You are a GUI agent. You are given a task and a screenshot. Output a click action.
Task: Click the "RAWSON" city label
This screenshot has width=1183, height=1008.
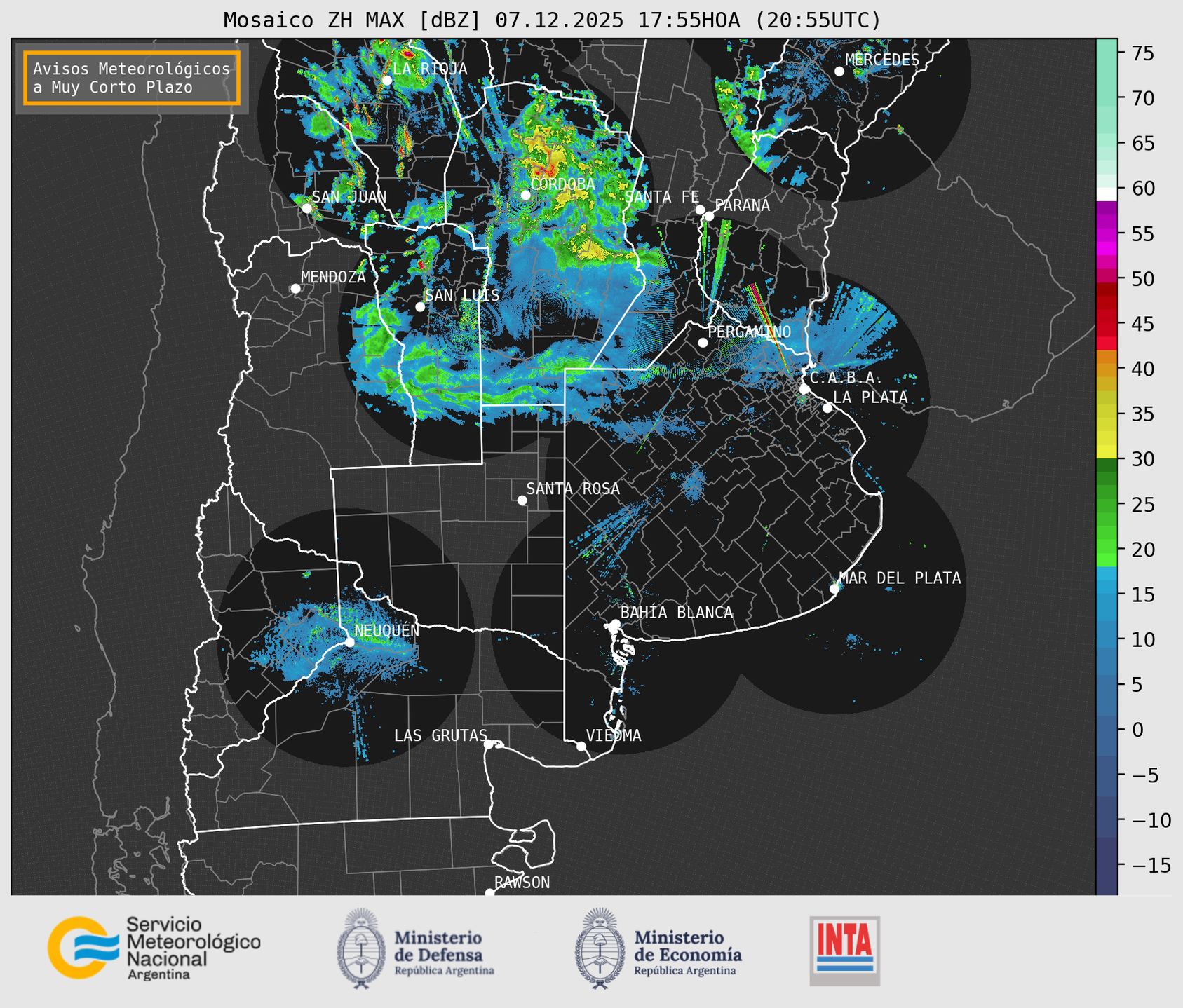pyautogui.click(x=522, y=883)
